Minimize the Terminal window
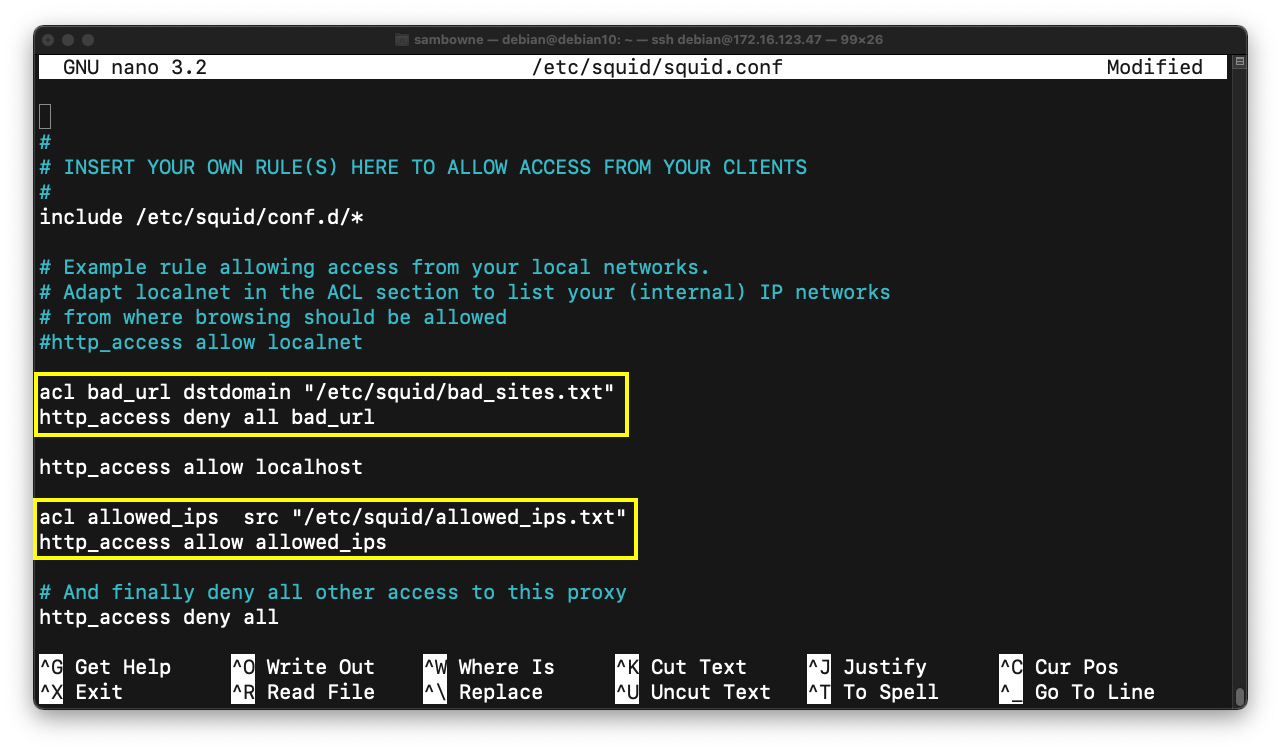Image resolution: width=1281 pixels, height=751 pixels. pos(70,40)
